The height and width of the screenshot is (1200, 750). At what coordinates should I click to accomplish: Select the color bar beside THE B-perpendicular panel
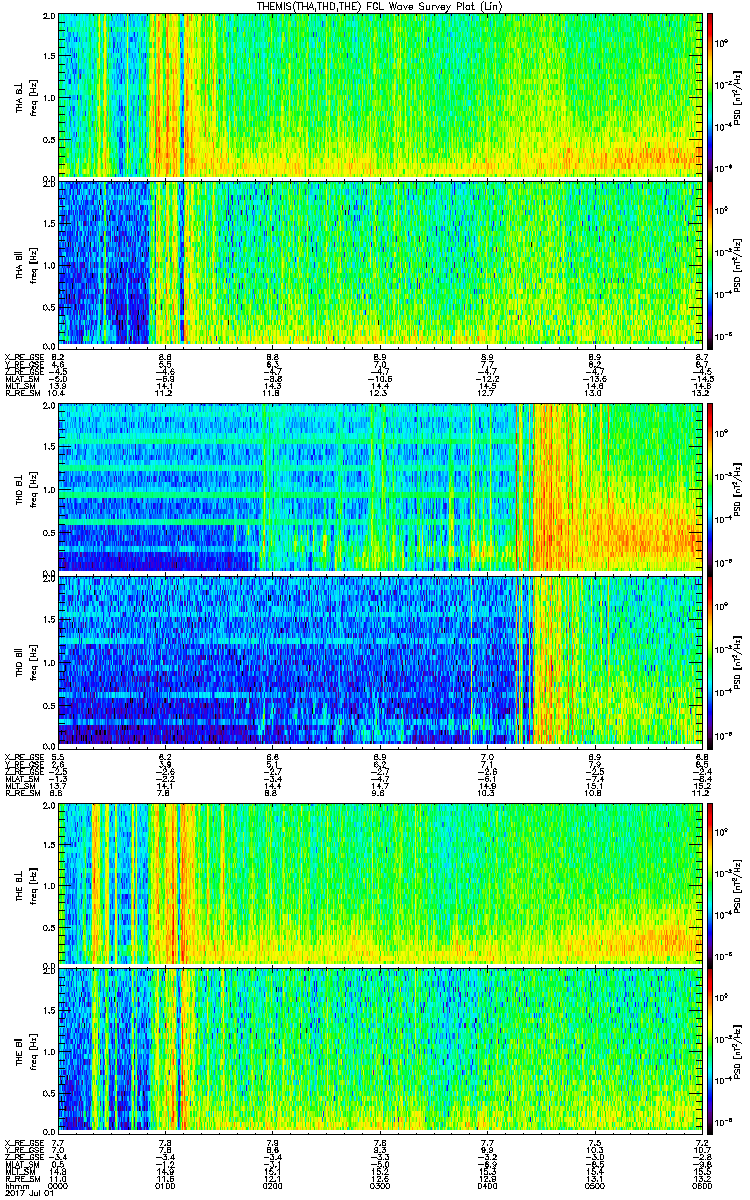(710, 884)
